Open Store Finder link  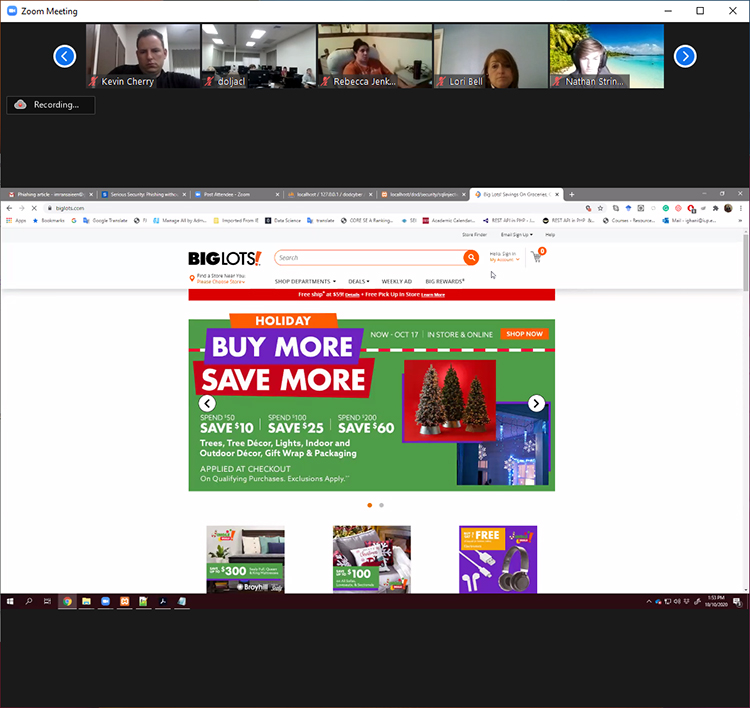474,235
